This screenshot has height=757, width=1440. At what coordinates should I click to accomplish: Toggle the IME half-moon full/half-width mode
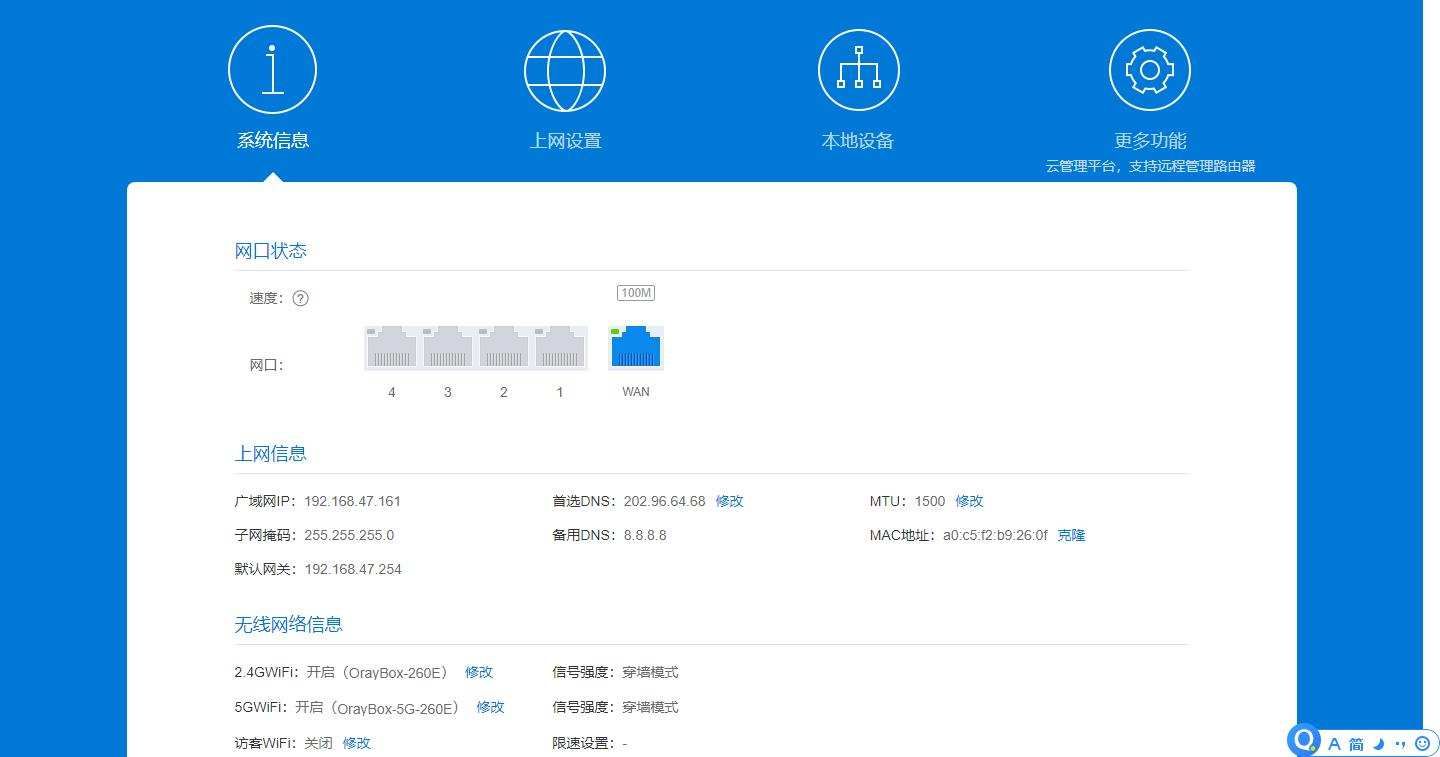[1378, 743]
